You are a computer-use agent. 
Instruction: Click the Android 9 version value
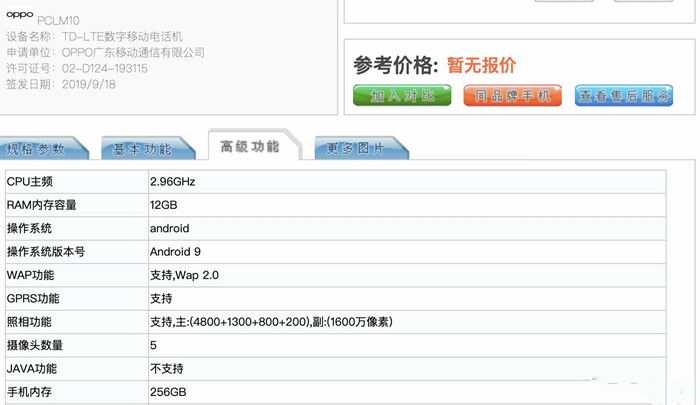pos(175,252)
